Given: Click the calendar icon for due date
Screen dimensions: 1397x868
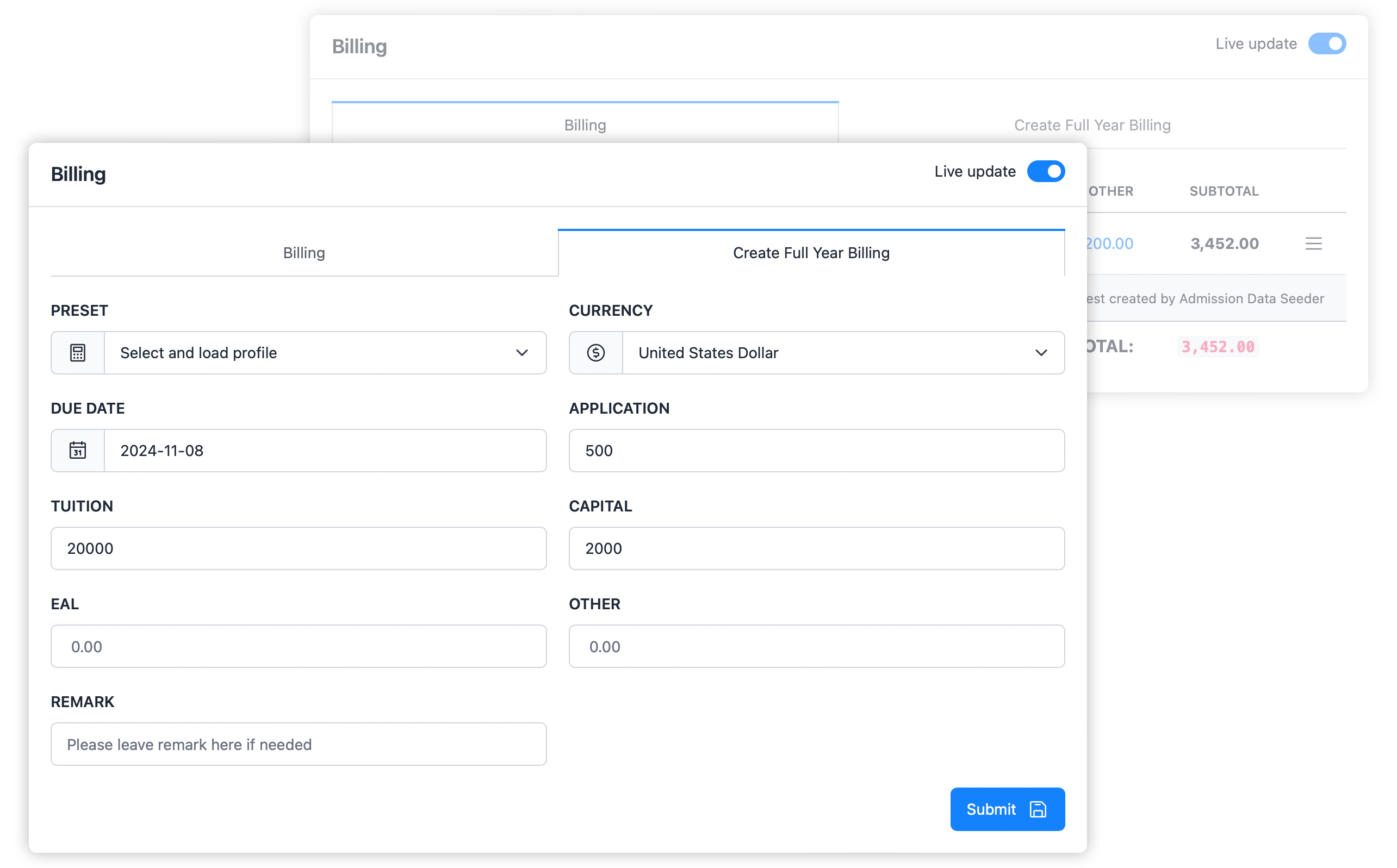Looking at the screenshot, I should tap(77, 450).
